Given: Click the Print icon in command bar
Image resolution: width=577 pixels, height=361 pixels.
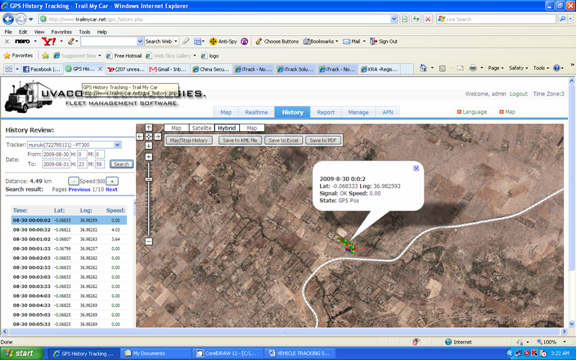Looking at the screenshot, I should click(473, 68).
